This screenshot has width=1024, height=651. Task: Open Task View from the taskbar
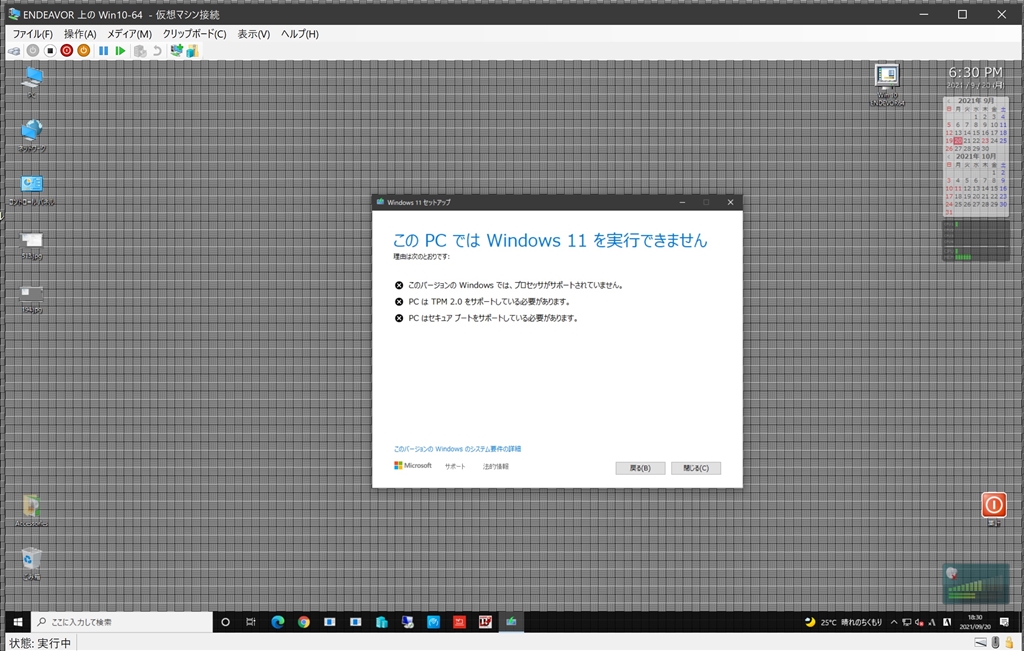[x=251, y=622]
